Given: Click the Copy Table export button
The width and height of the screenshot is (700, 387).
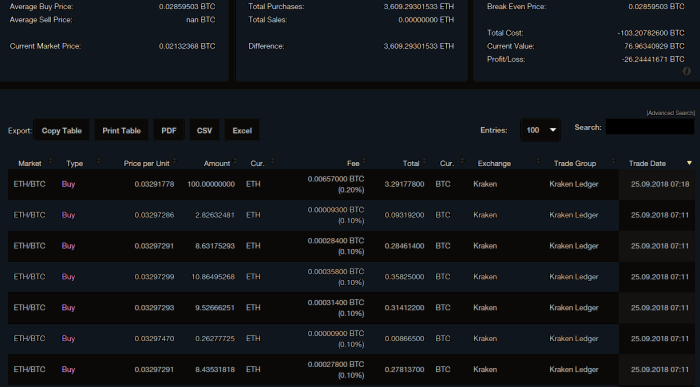Looking at the screenshot, I should point(62,130).
